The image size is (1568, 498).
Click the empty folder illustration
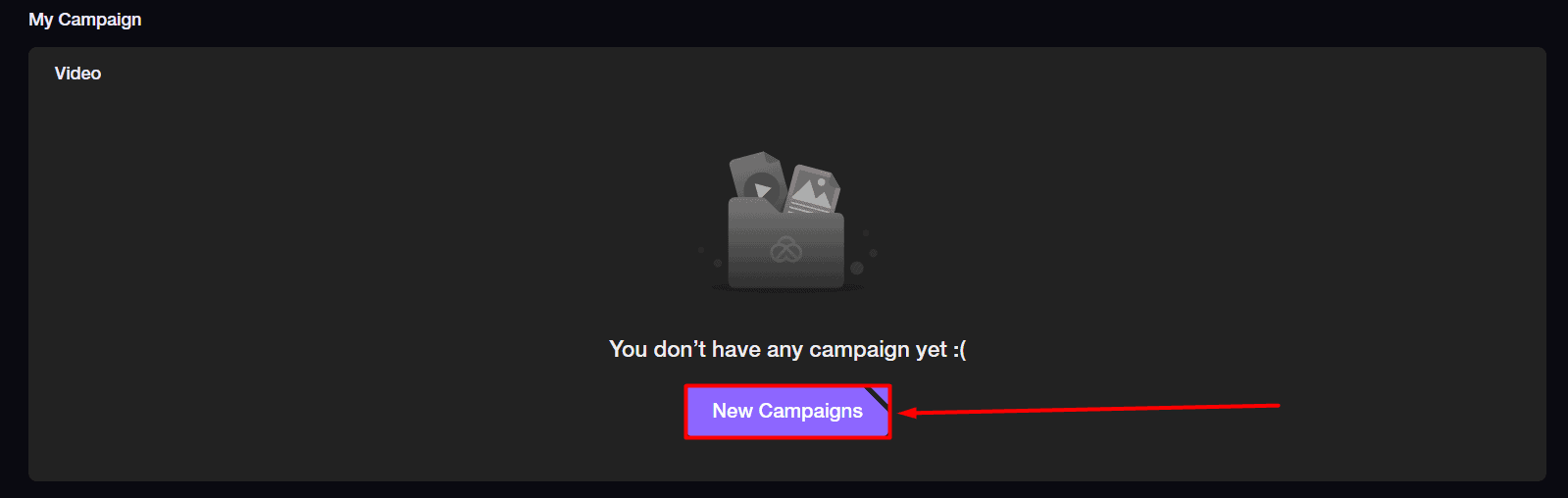[x=786, y=222]
